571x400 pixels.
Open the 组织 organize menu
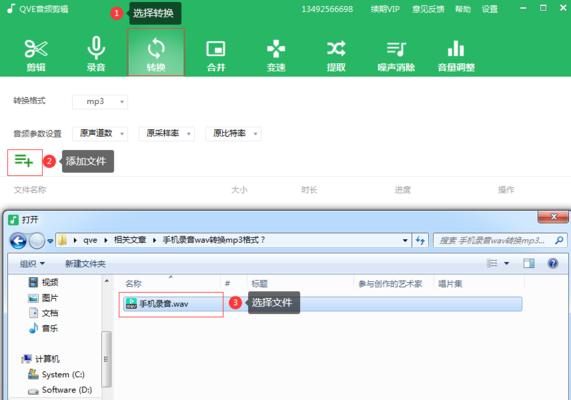coord(32,264)
